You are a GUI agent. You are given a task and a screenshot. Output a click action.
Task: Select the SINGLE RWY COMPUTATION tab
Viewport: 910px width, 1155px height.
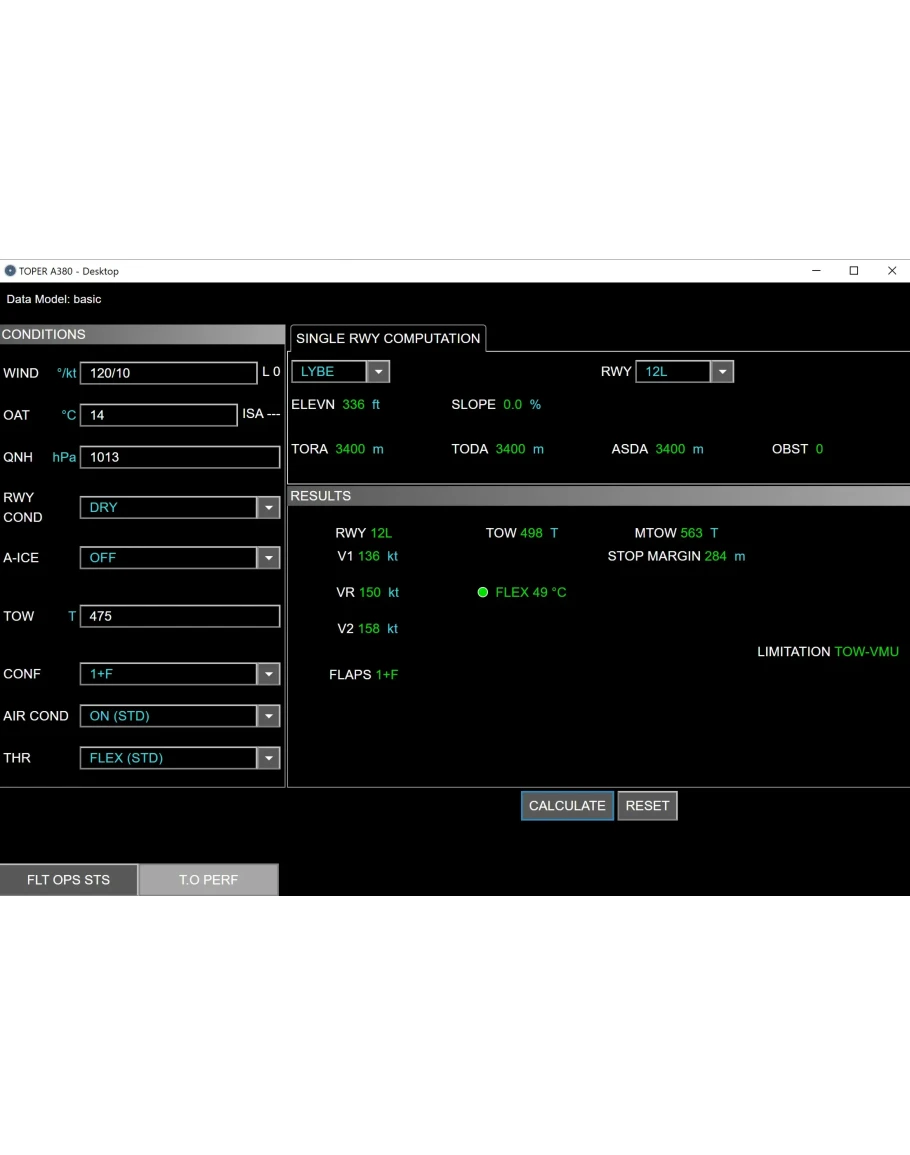[388, 339]
